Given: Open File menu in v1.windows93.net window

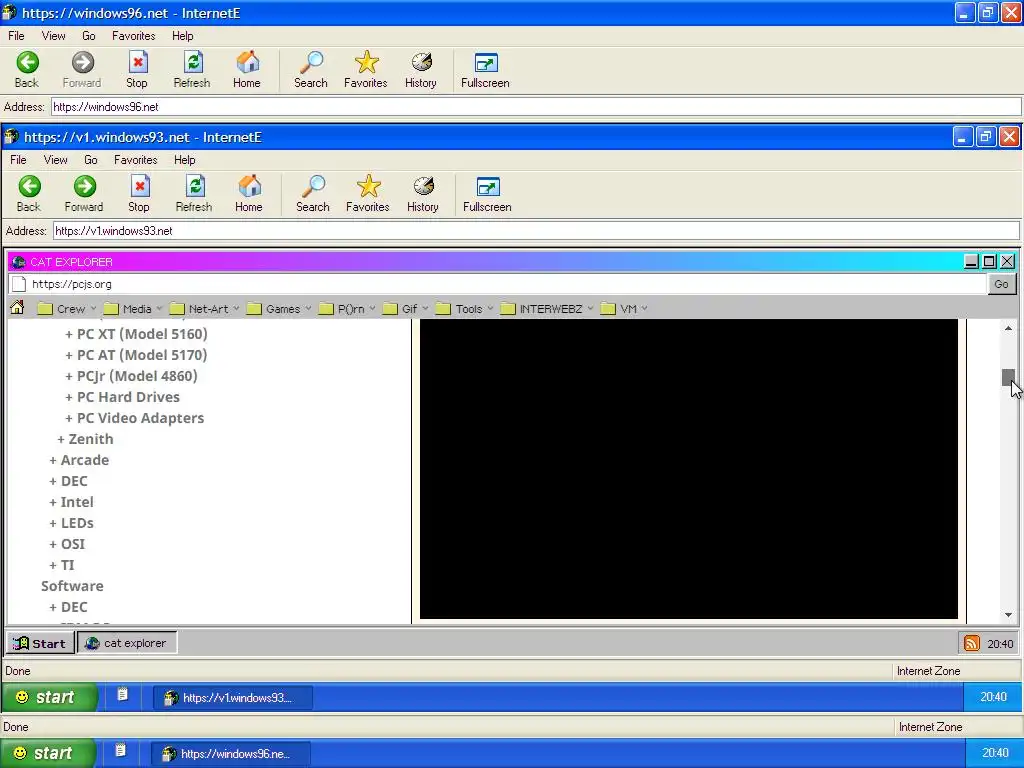Looking at the screenshot, I should 18,160.
